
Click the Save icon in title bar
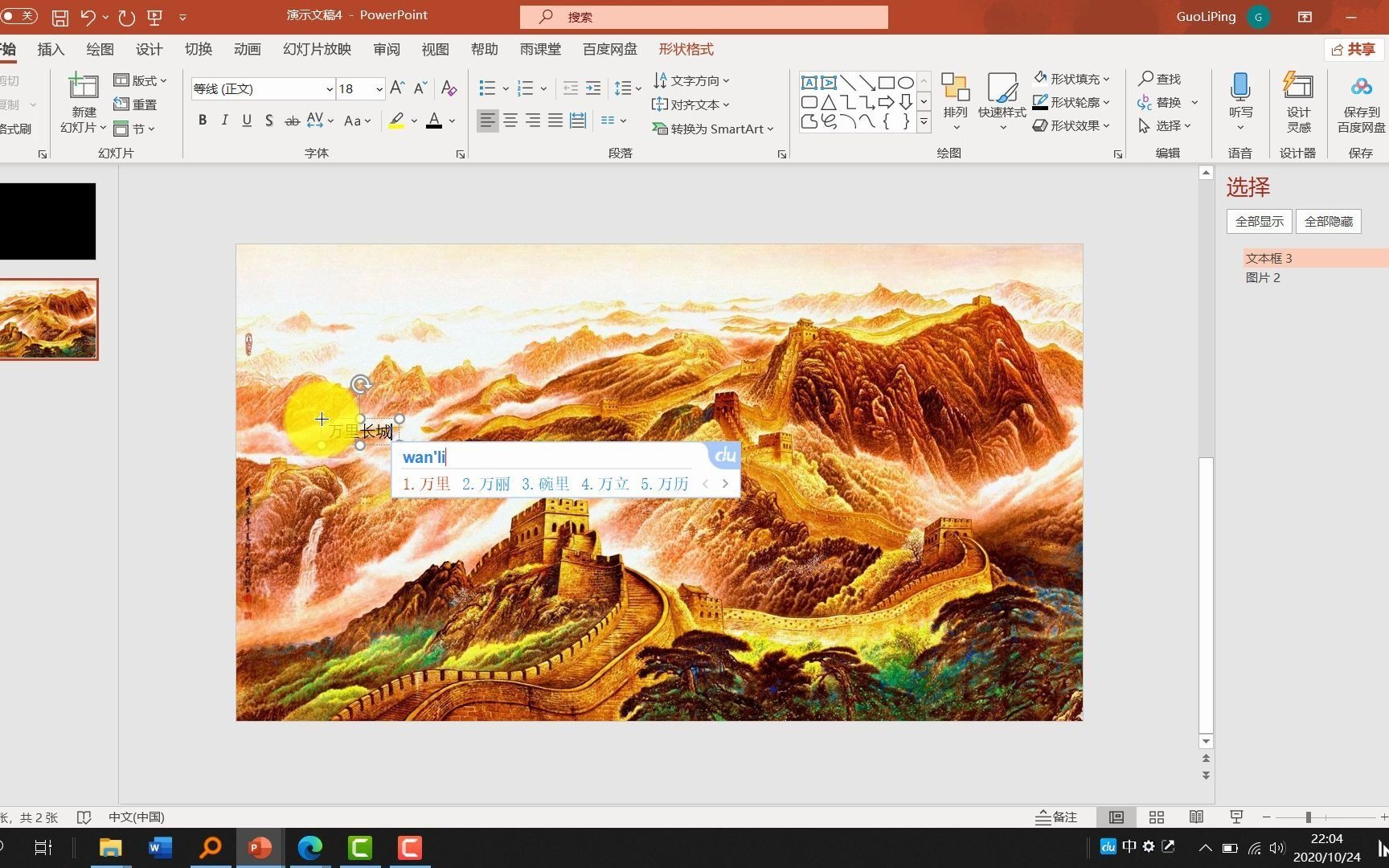pos(60,17)
